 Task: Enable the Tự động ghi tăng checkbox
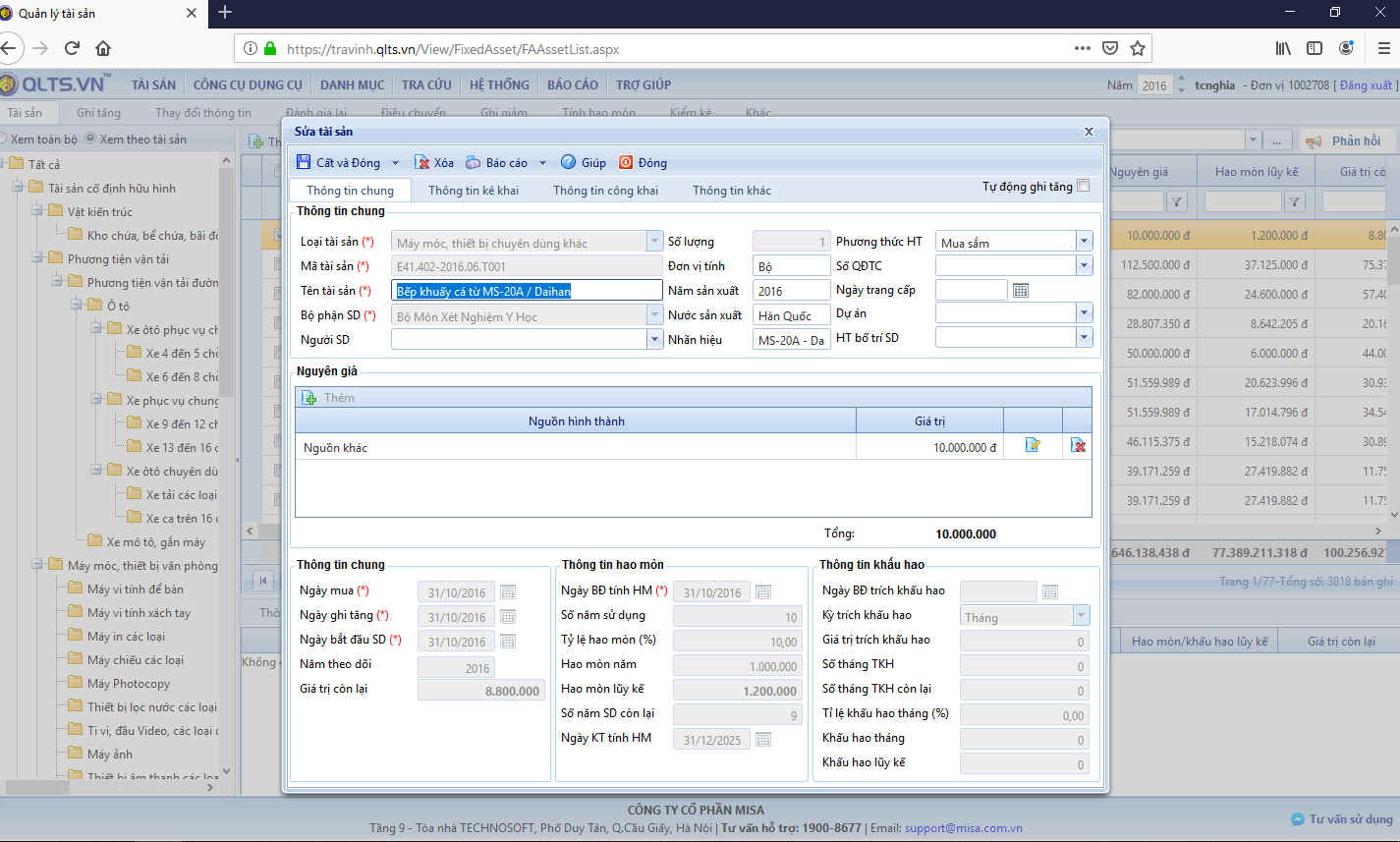[1084, 186]
